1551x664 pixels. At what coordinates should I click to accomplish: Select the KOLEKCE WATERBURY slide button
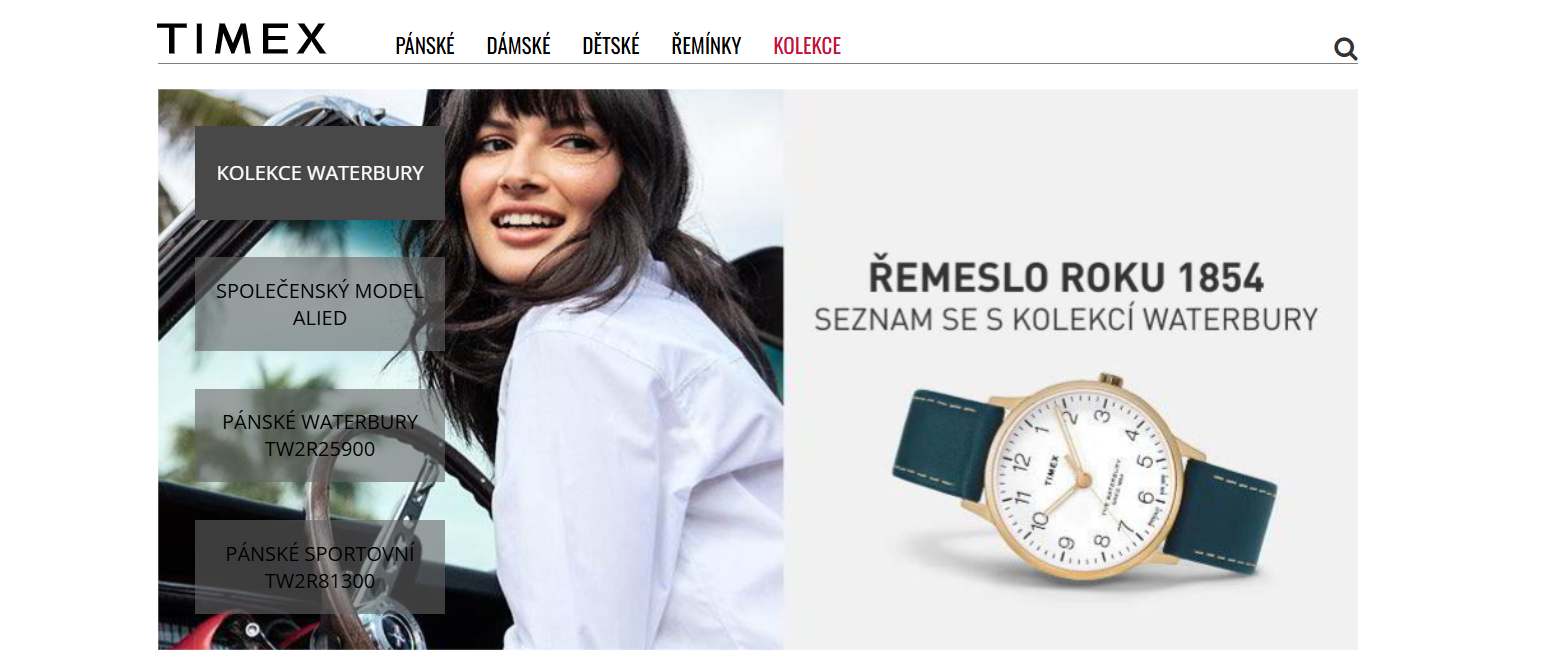pyautogui.click(x=320, y=173)
